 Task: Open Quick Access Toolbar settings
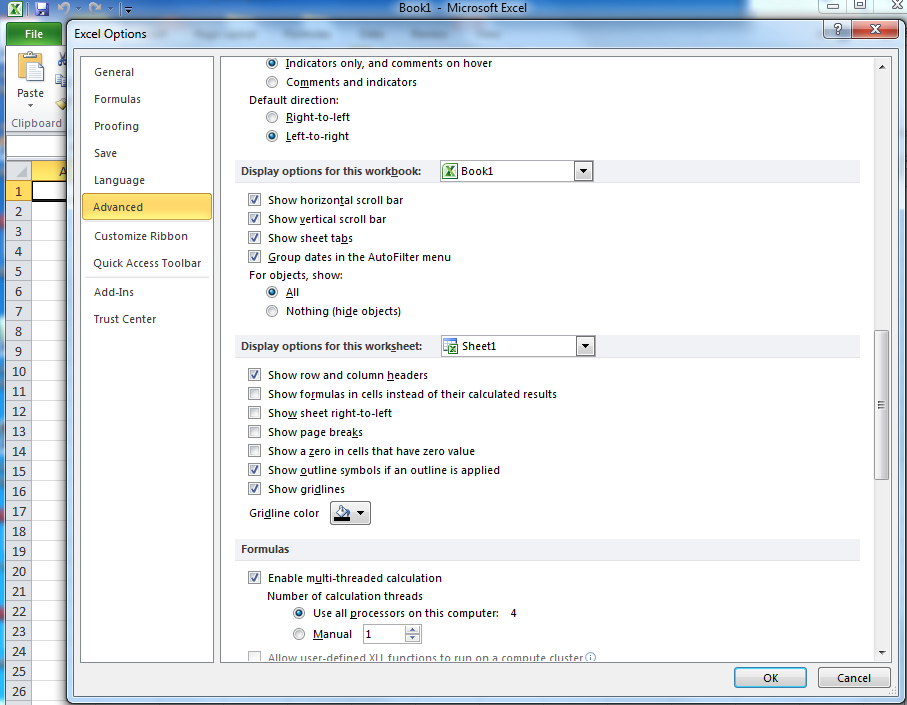[x=147, y=263]
